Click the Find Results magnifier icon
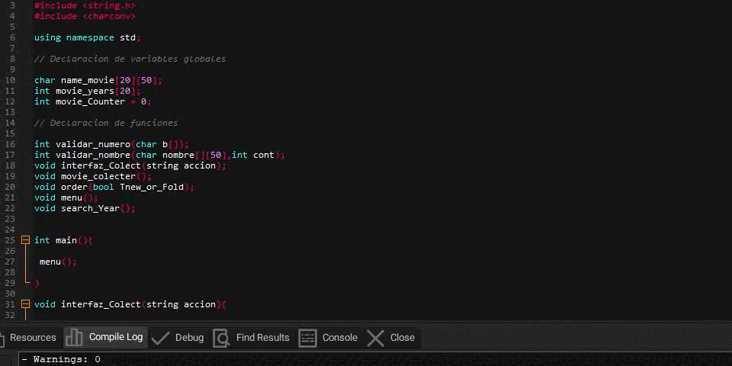The width and height of the screenshot is (732, 366). (x=221, y=338)
